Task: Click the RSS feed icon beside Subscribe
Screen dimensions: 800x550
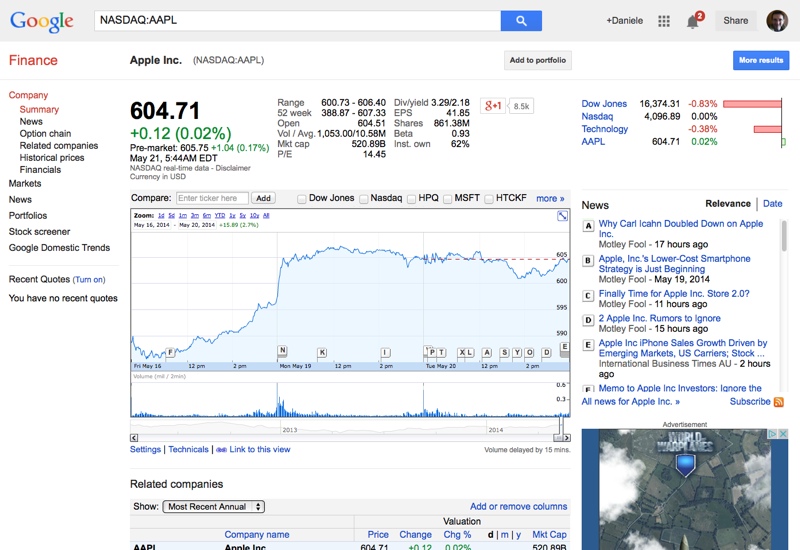Action: (779, 402)
